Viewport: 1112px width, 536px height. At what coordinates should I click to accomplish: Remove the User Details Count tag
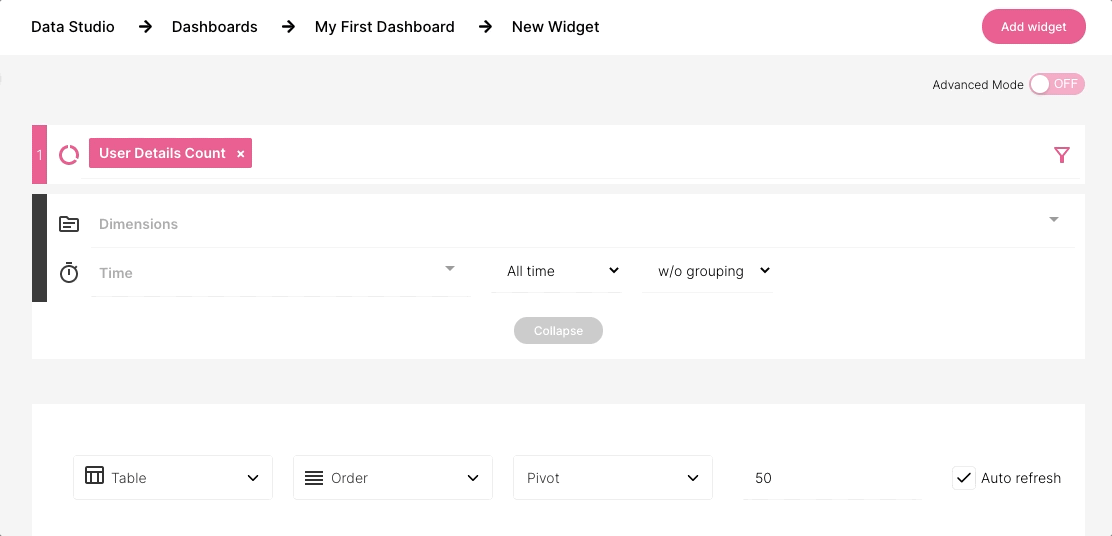tap(240, 154)
